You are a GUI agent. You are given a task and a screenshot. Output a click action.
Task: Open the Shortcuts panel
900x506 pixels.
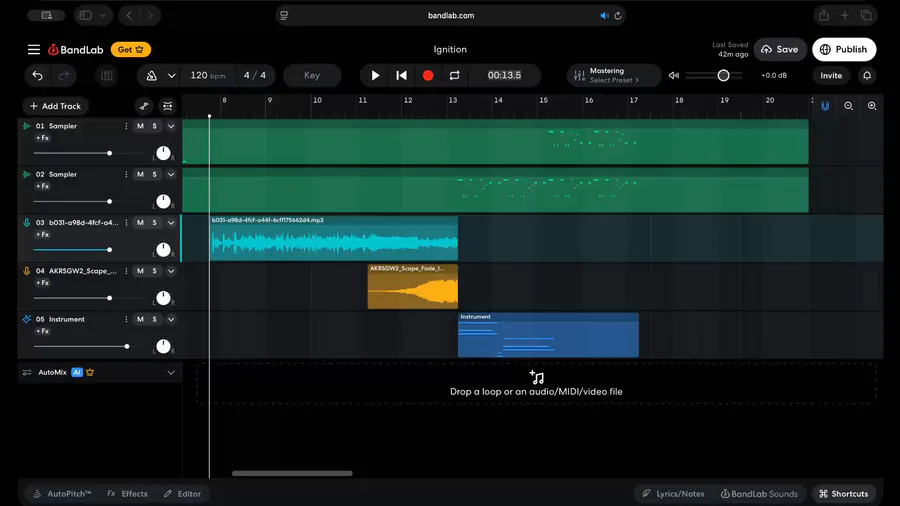coord(843,494)
